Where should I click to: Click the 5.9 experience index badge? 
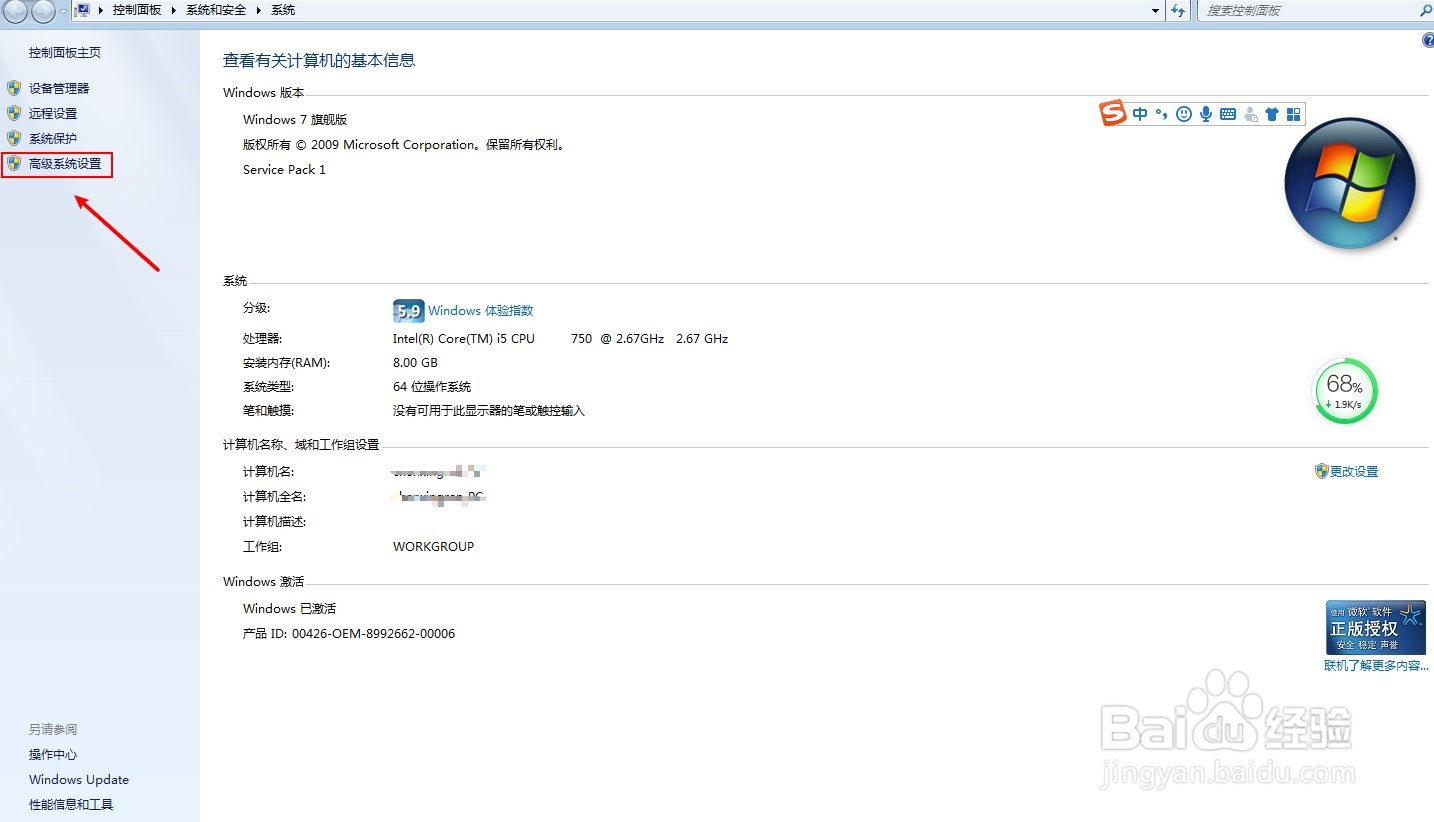[x=409, y=311]
